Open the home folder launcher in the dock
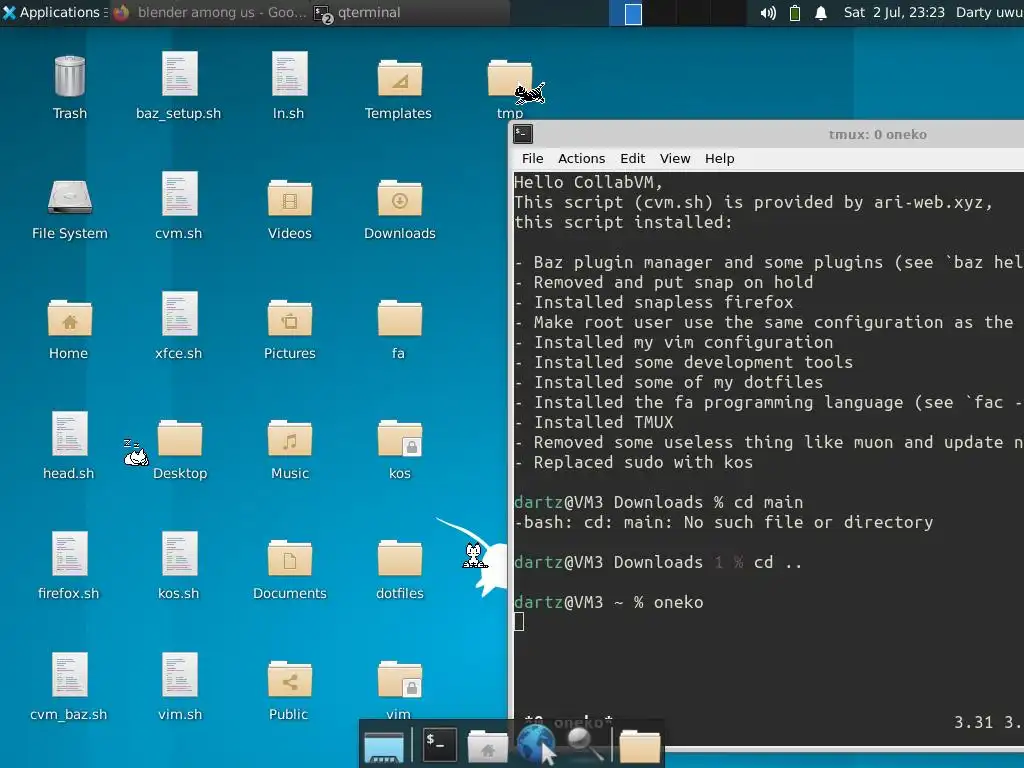The height and width of the screenshot is (768, 1024). click(487, 746)
